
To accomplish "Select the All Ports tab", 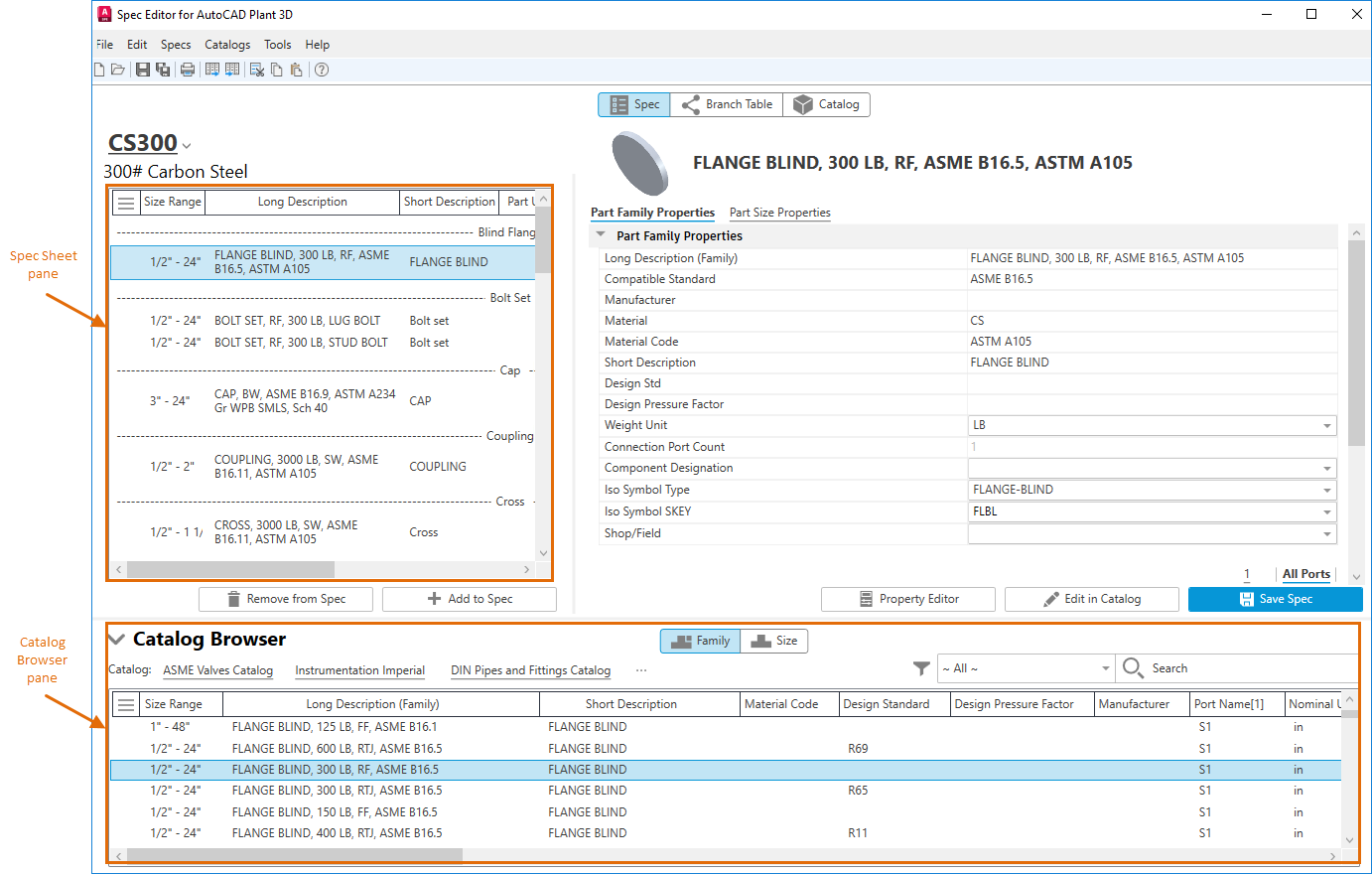I will (x=1306, y=574).
